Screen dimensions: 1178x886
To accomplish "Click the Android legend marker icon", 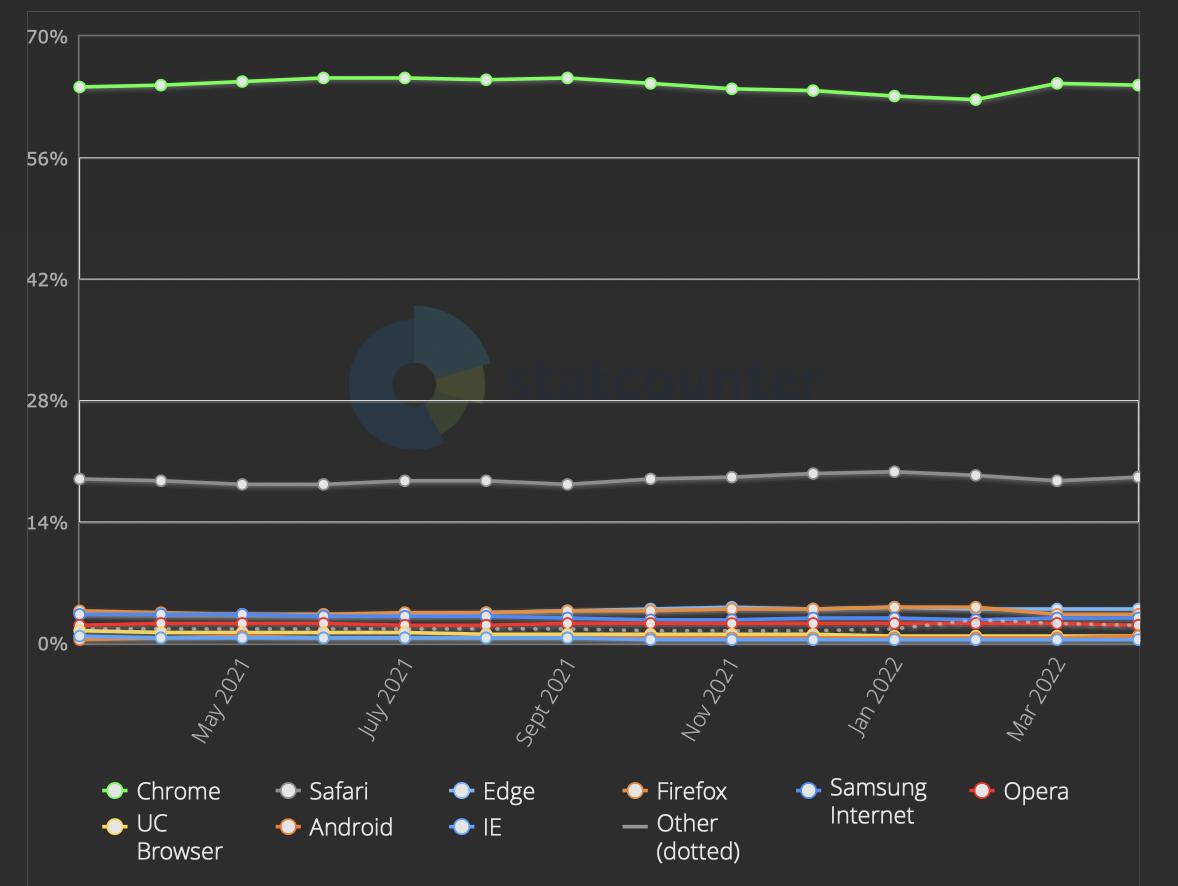I will pyautogui.click(x=288, y=827).
